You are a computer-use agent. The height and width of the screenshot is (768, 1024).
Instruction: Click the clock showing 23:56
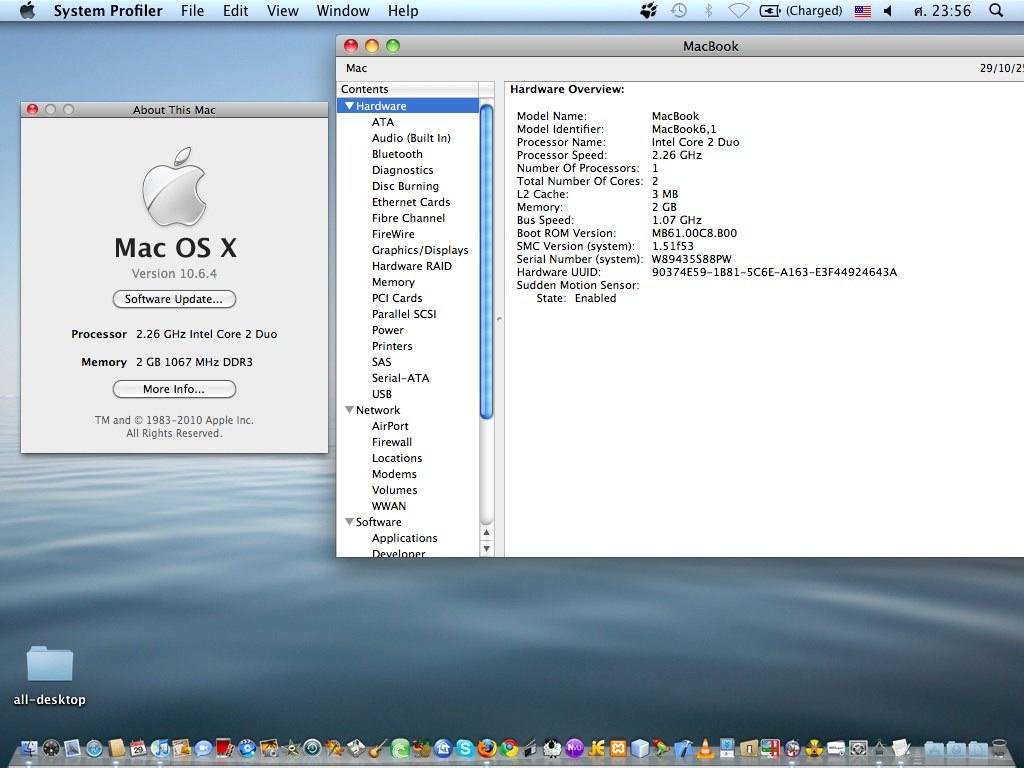pyautogui.click(x=942, y=11)
